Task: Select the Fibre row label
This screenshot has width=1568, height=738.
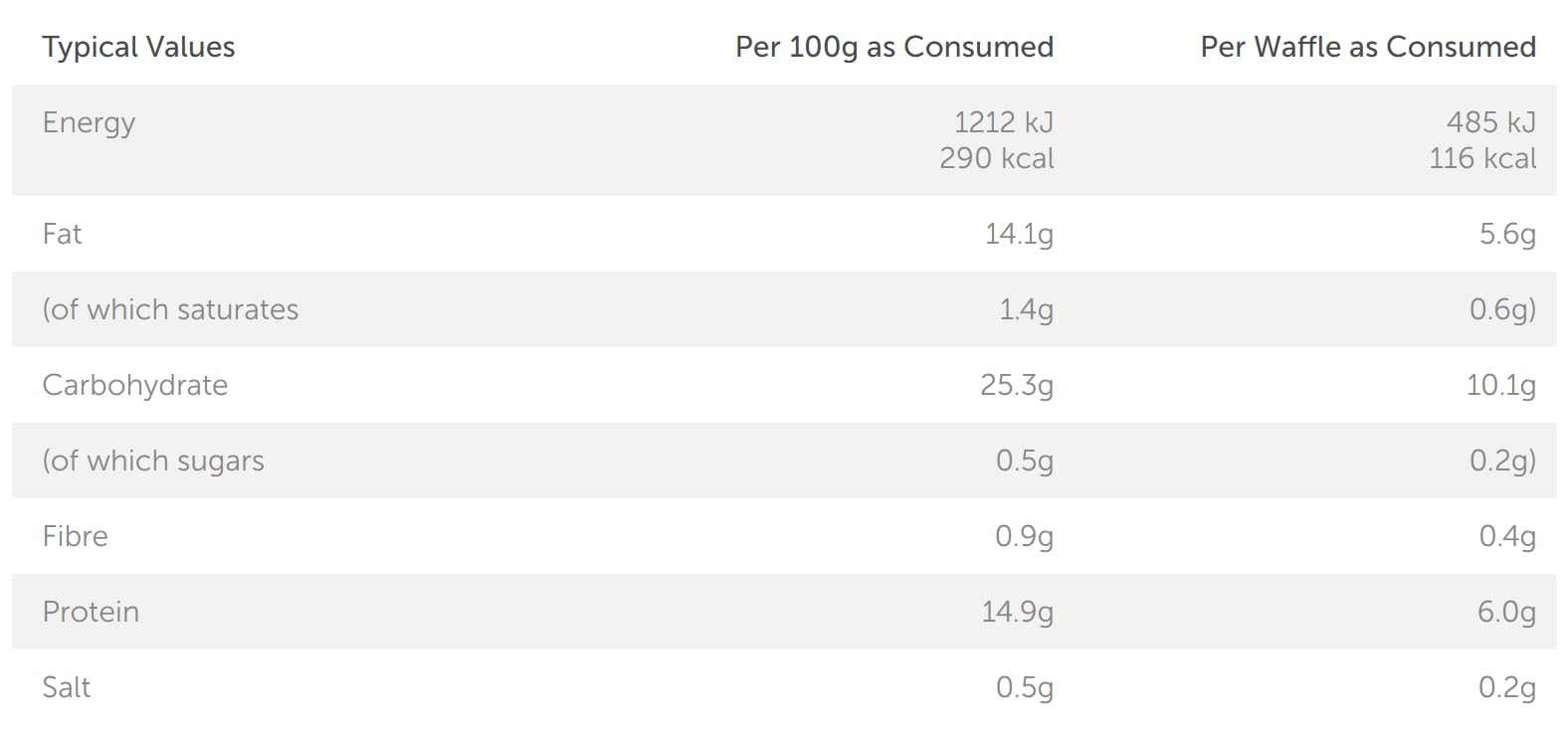Action: point(75,536)
